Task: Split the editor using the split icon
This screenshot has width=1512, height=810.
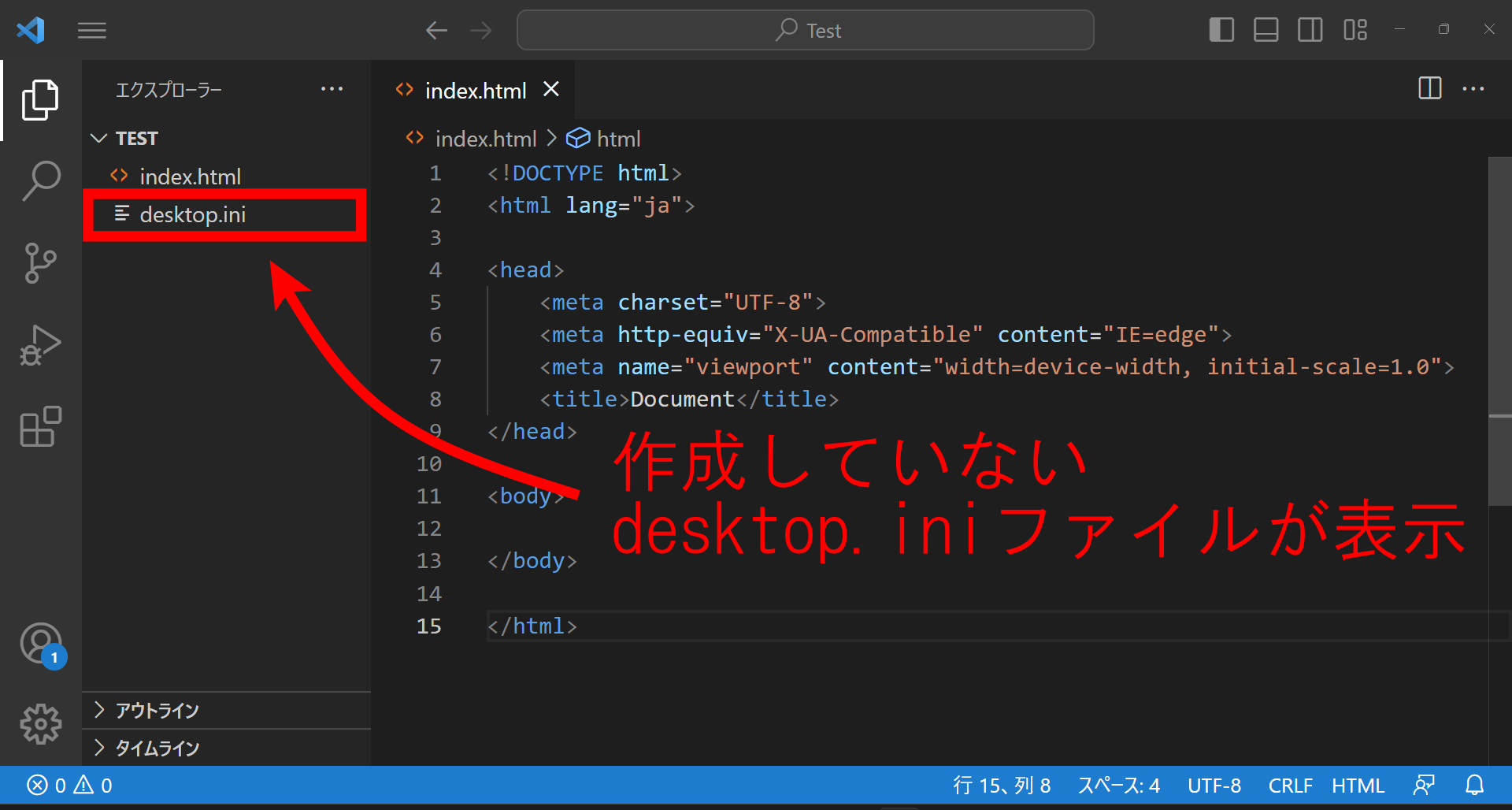Action: tap(1429, 88)
